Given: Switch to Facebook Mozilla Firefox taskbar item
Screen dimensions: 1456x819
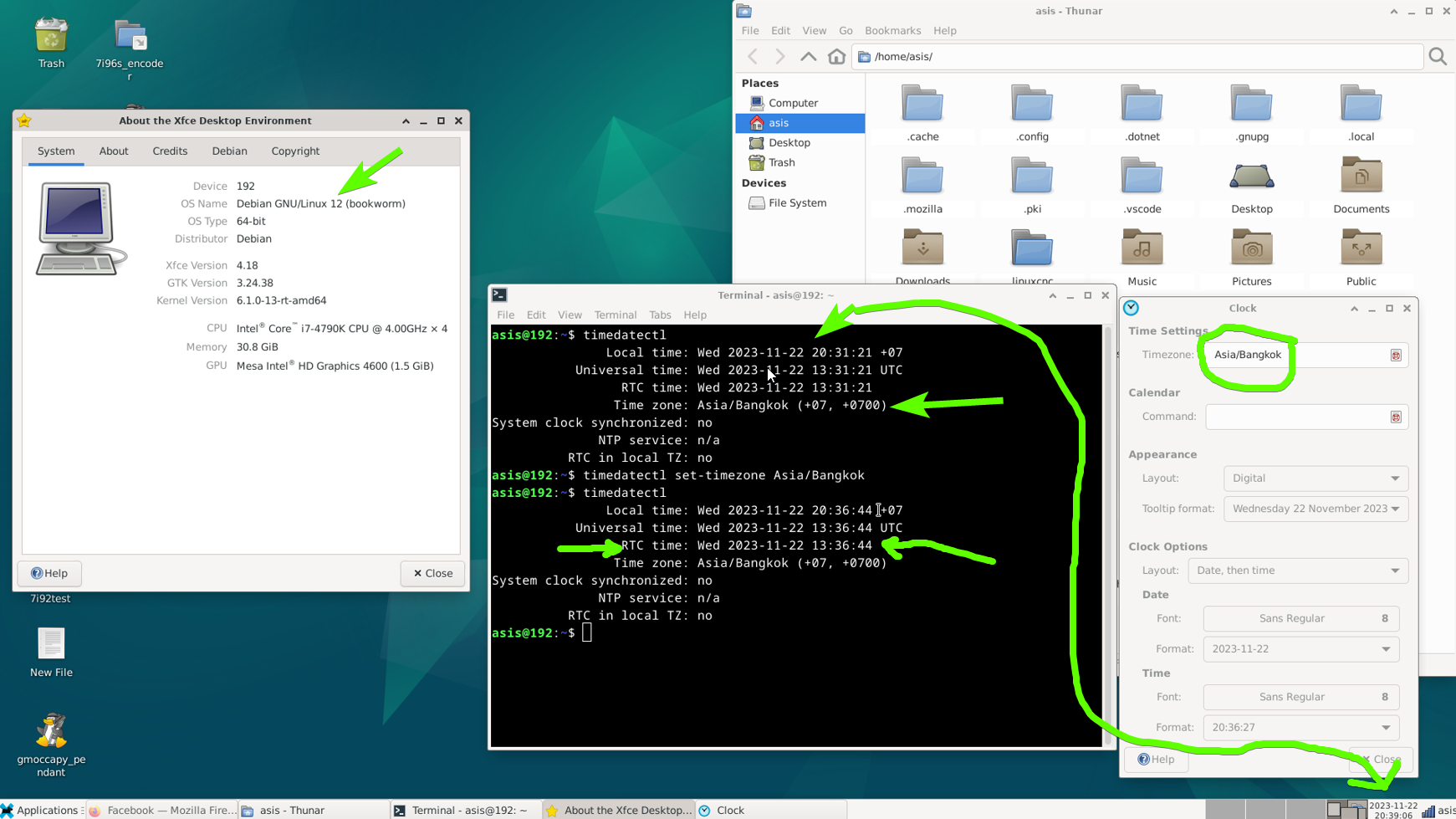Looking at the screenshot, I should point(162,810).
